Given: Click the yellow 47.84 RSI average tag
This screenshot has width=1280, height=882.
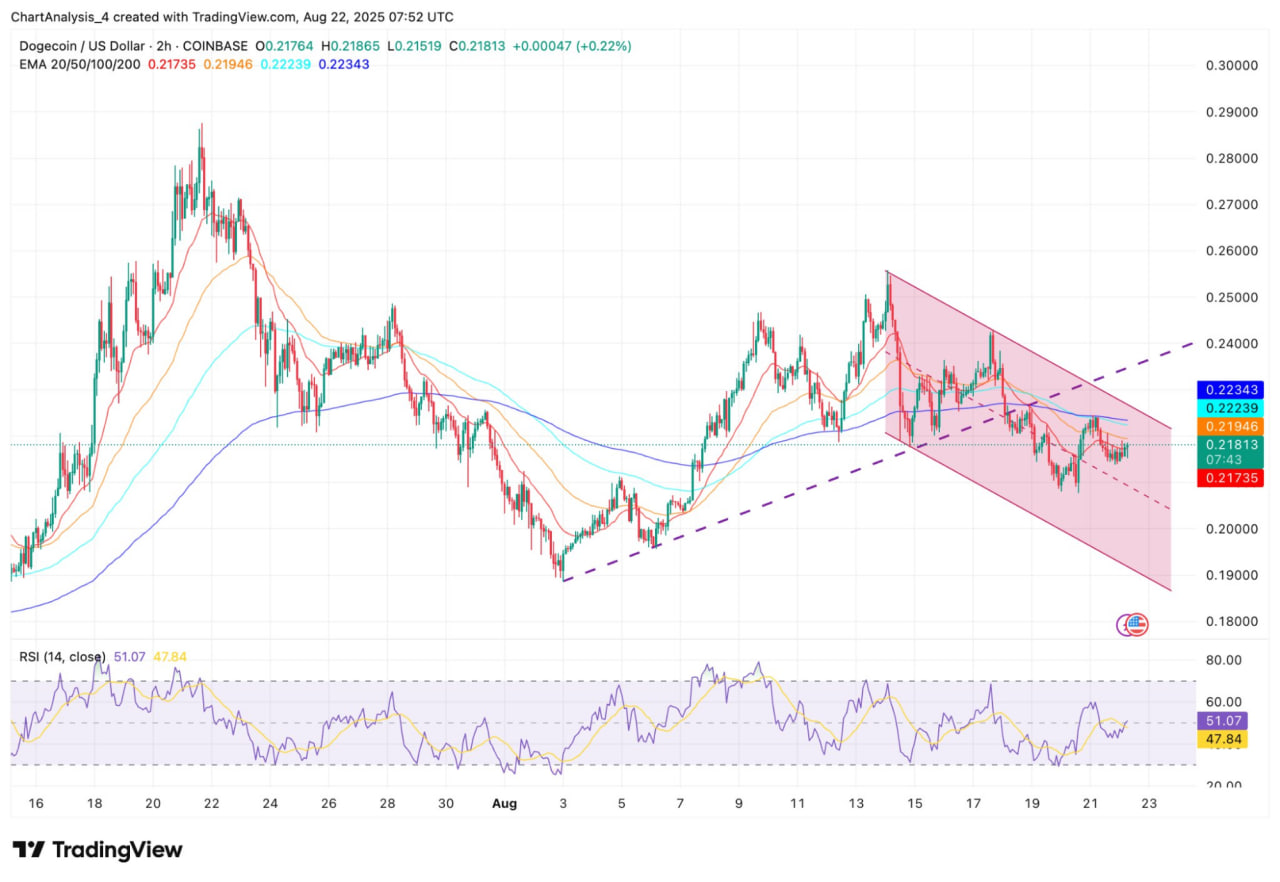Looking at the screenshot, I should click(1224, 740).
